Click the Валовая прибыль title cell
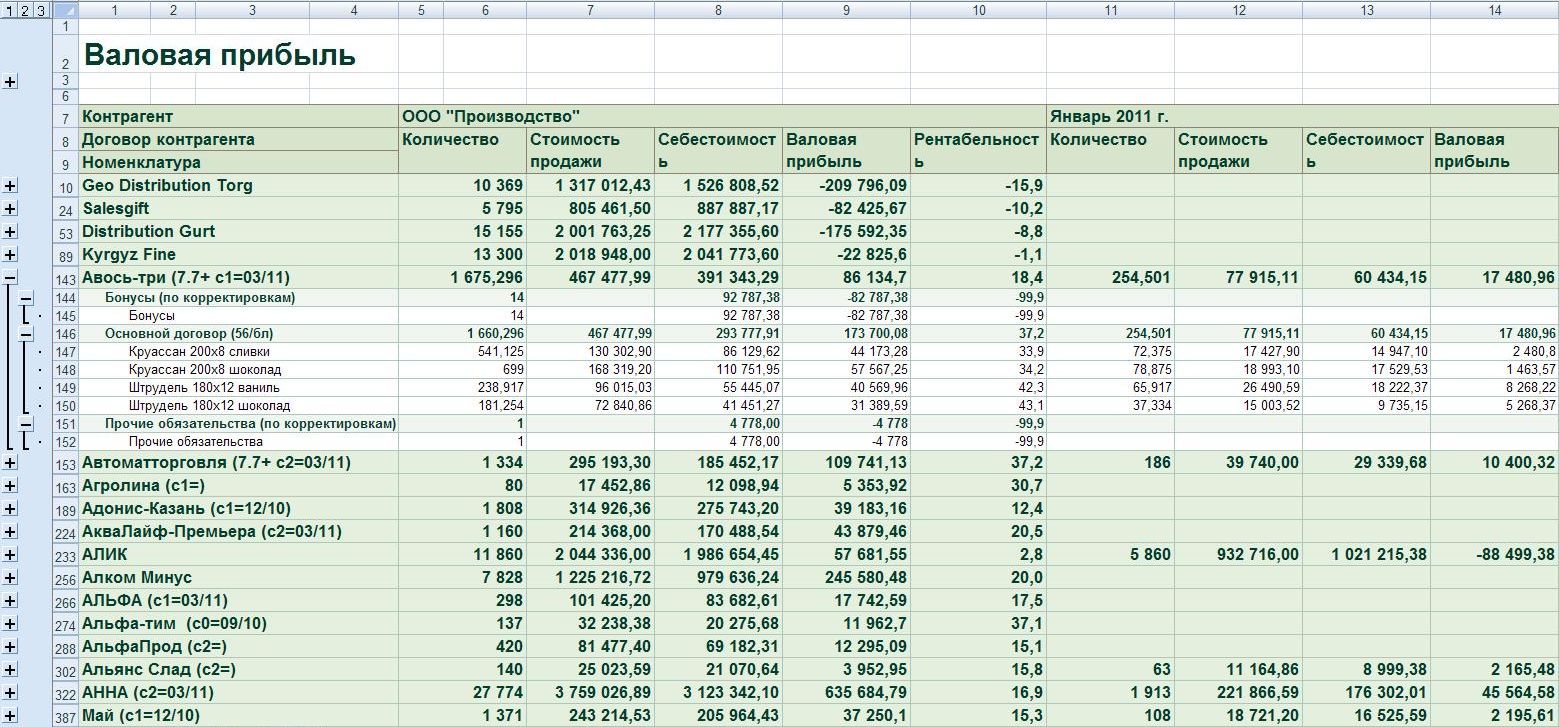The image size is (1559, 727). pos(220,55)
